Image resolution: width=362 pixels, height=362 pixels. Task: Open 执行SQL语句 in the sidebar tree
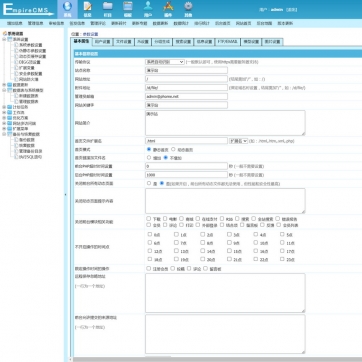[30, 157]
